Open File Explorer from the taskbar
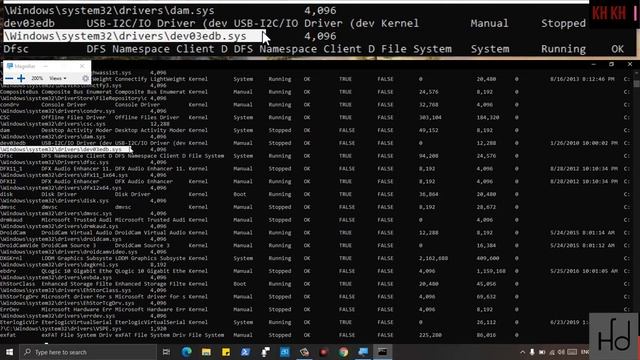 pyautogui.click(x=206, y=352)
